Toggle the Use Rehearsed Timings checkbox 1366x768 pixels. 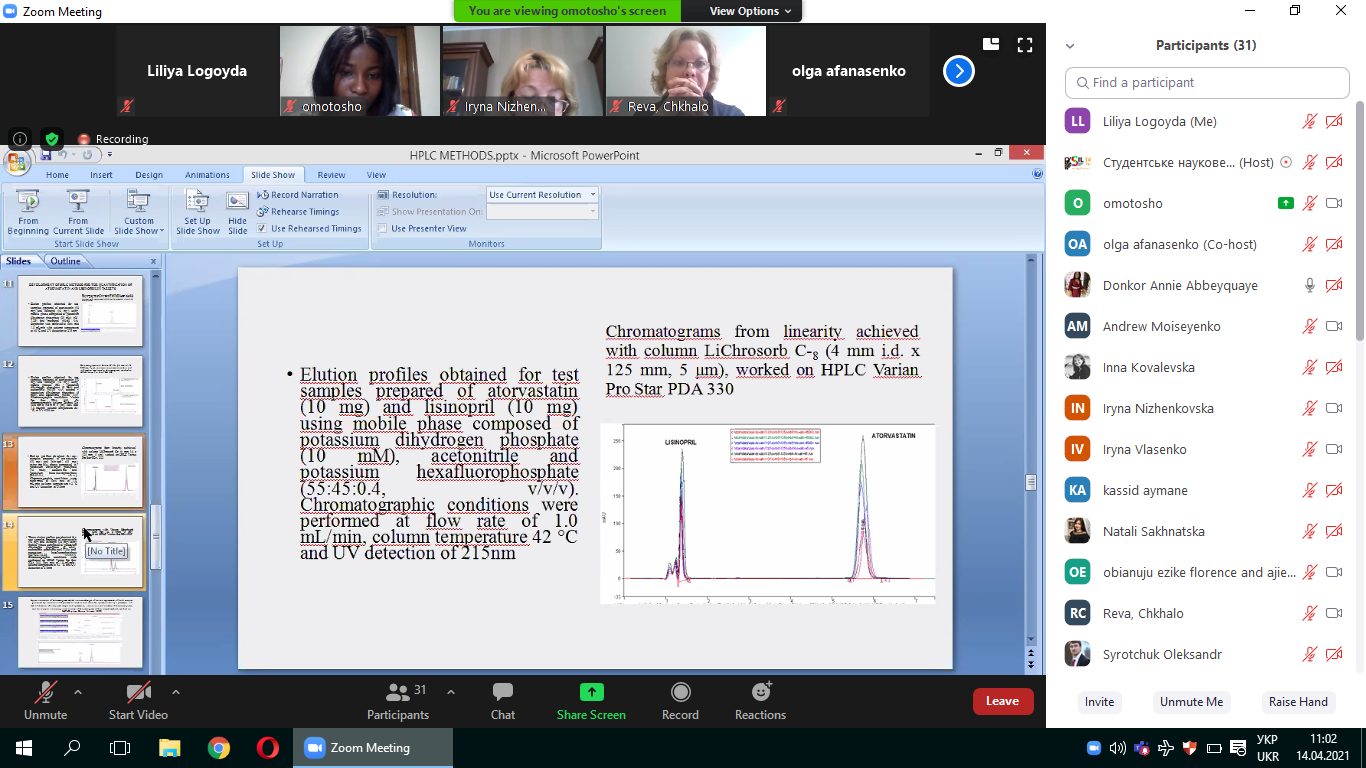click(x=264, y=228)
